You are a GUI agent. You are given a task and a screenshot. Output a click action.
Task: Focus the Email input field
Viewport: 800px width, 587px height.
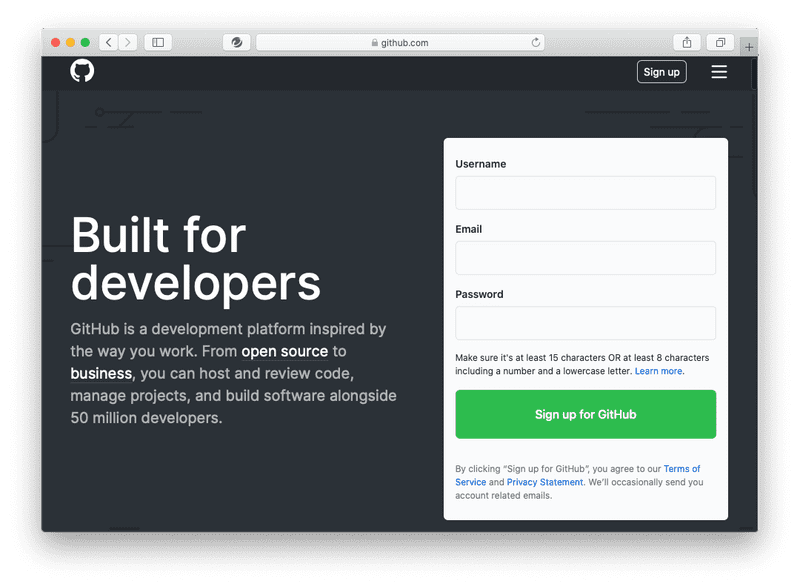pyautogui.click(x=585, y=258)
